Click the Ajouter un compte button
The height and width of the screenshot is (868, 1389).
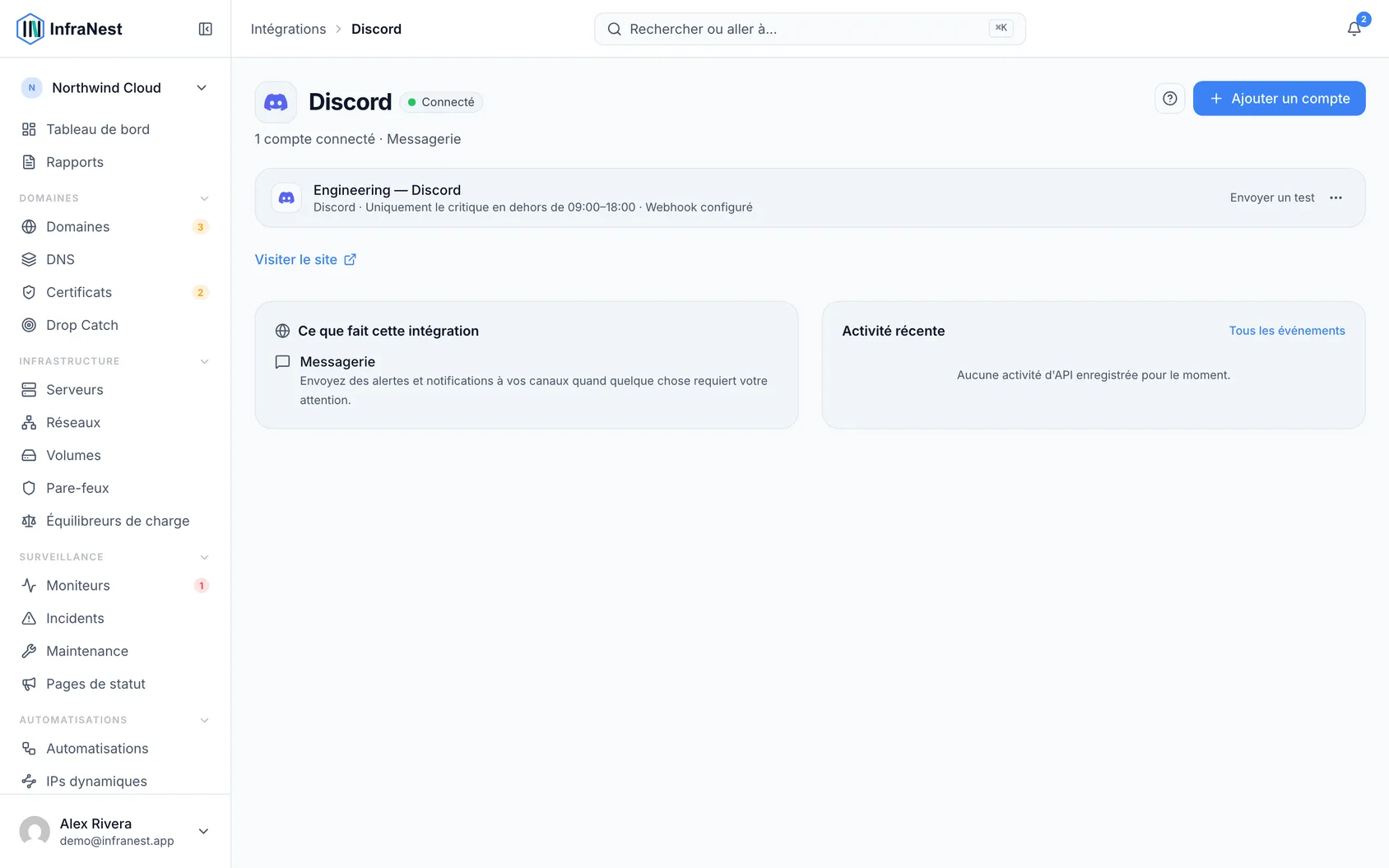[1279, 99]
